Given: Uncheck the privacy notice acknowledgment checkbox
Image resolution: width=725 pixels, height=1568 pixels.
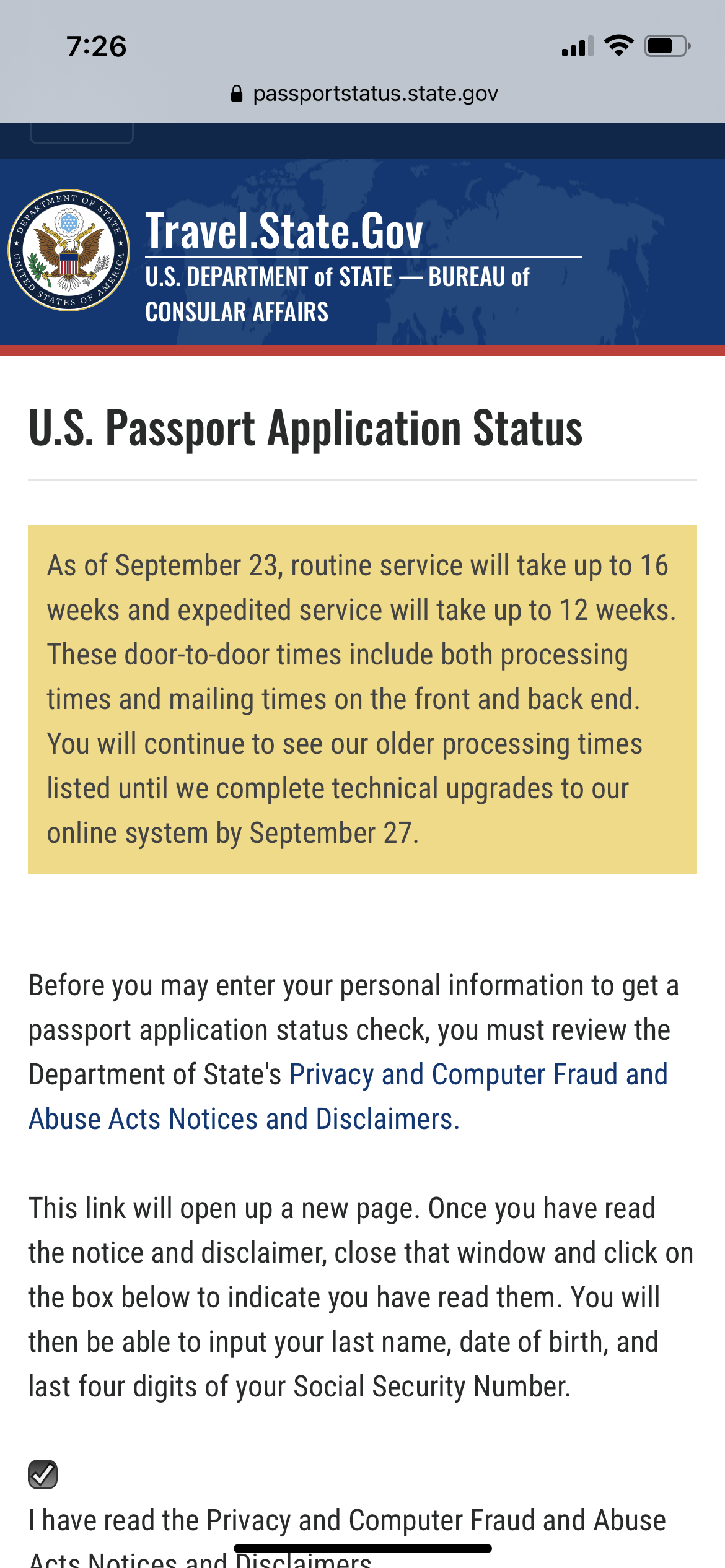Looking at the screenshot, I should point(43,1474).
